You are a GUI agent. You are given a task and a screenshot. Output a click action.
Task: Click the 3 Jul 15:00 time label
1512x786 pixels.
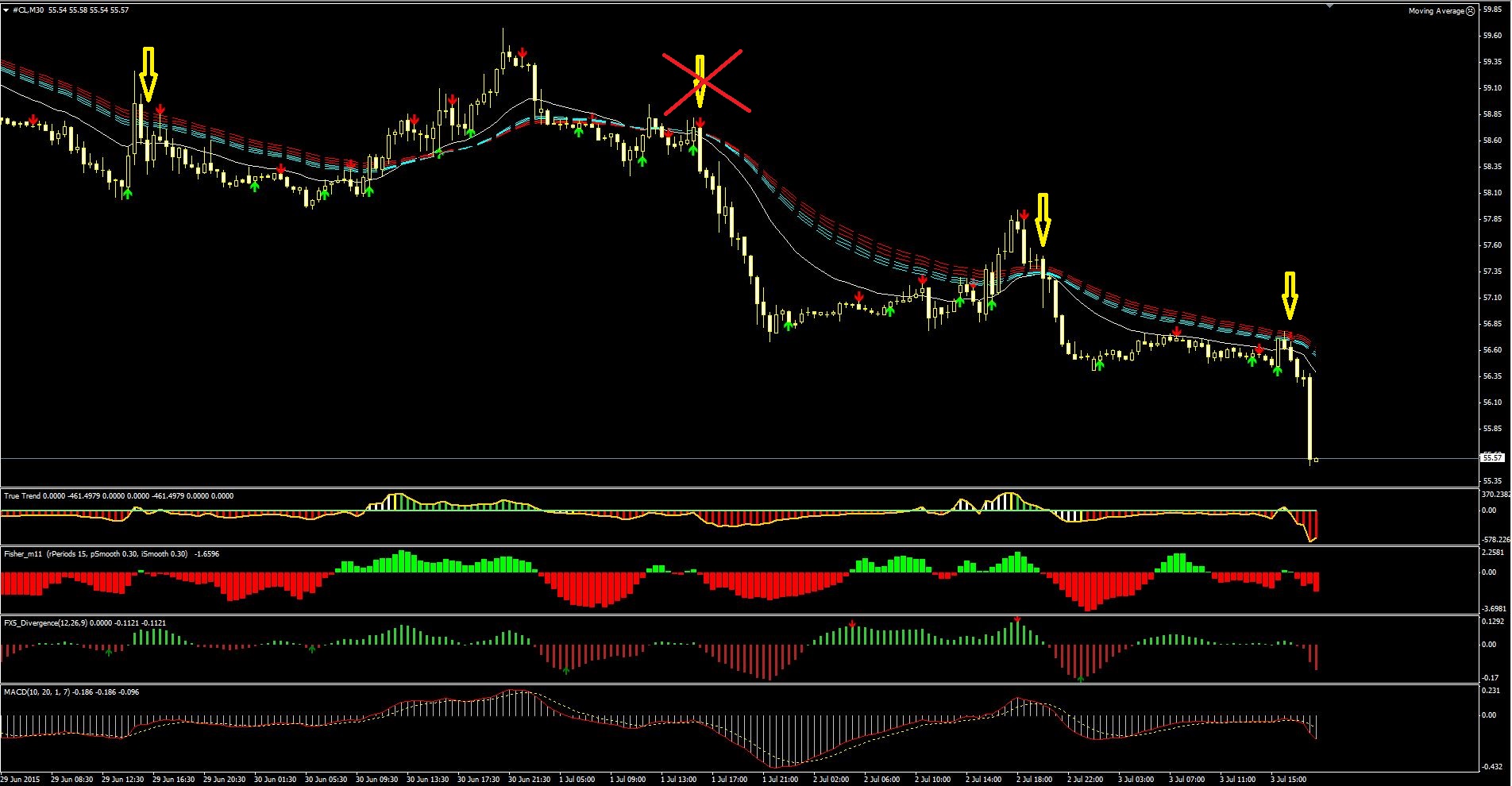click(1289, 780)
